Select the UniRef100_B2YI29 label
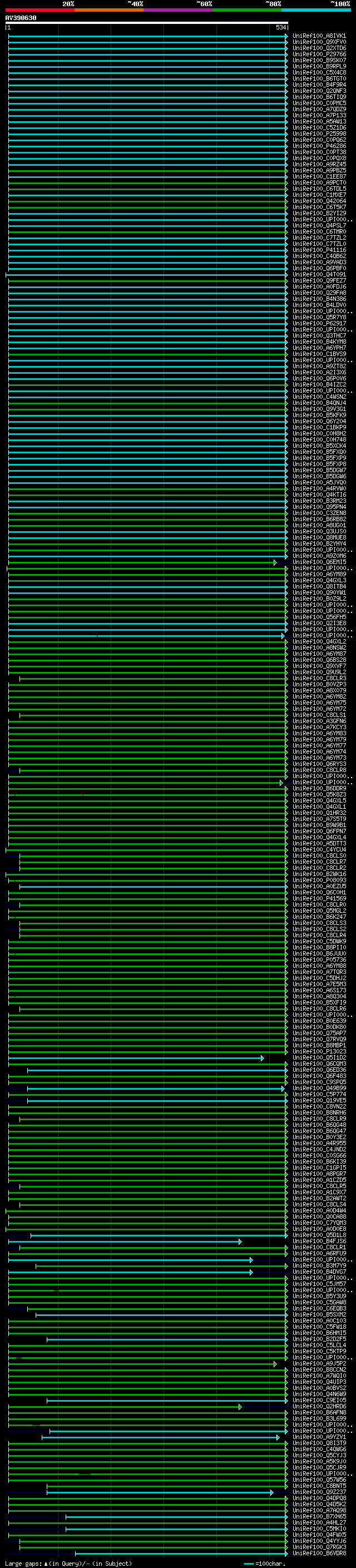 point(319,213)
